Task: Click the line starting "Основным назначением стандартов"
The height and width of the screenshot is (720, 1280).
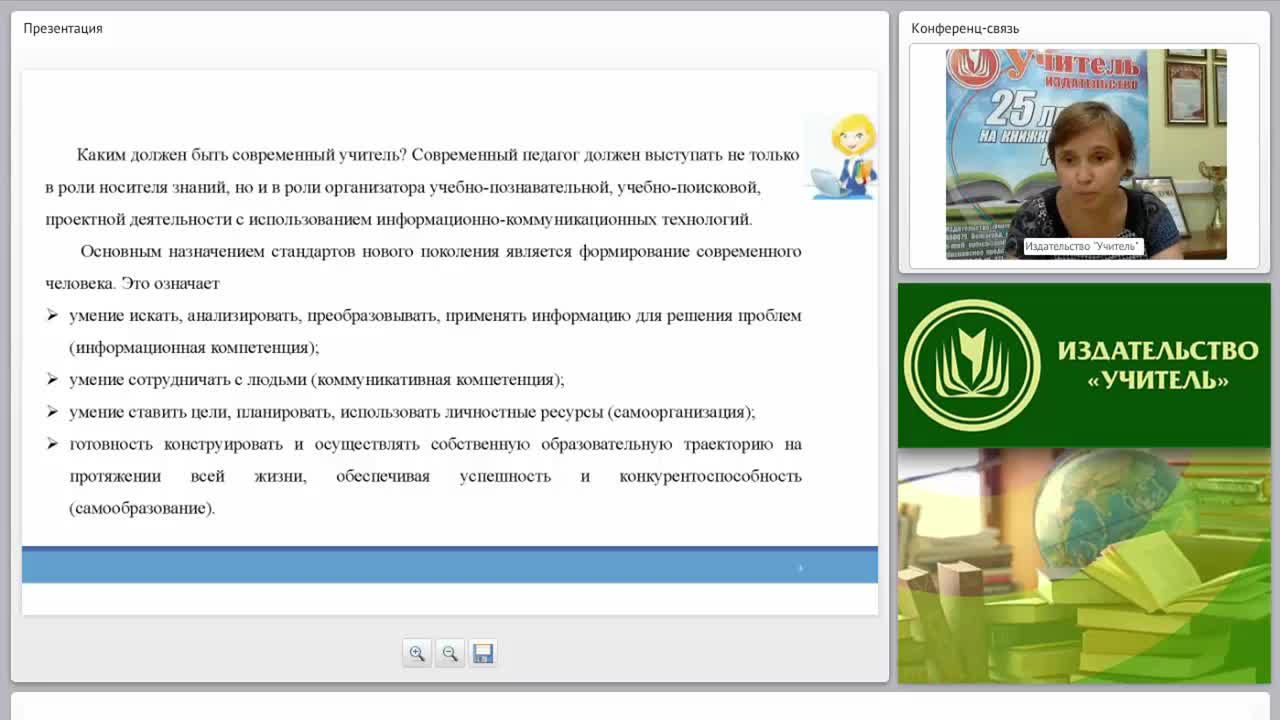Action: (441, 251)
